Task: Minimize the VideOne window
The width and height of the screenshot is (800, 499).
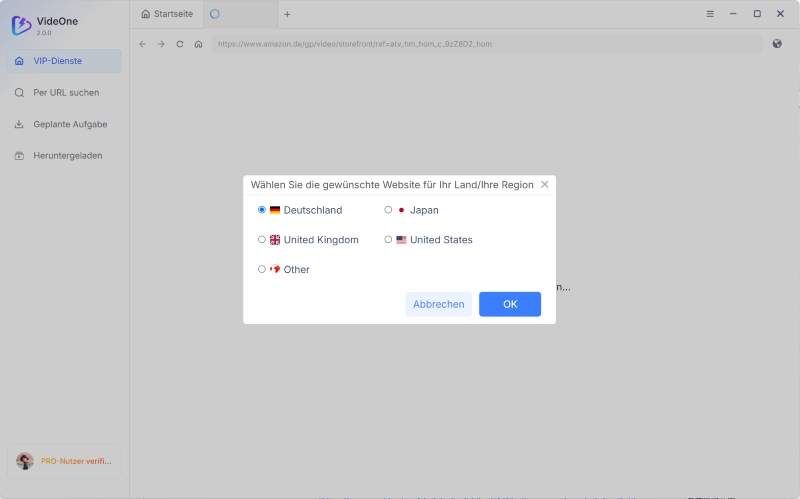Action: [733, 14]
